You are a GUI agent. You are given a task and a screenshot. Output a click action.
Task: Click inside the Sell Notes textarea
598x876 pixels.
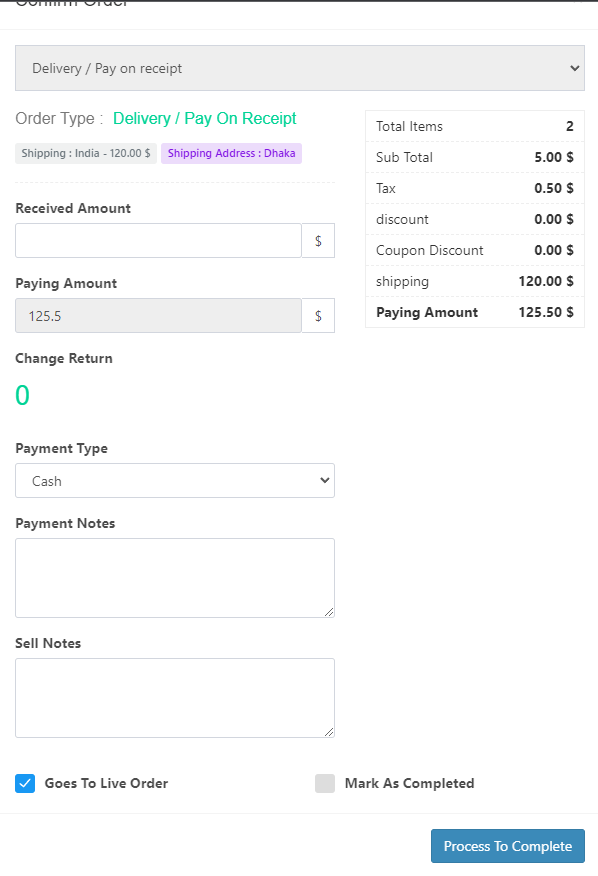coord(174,697)
